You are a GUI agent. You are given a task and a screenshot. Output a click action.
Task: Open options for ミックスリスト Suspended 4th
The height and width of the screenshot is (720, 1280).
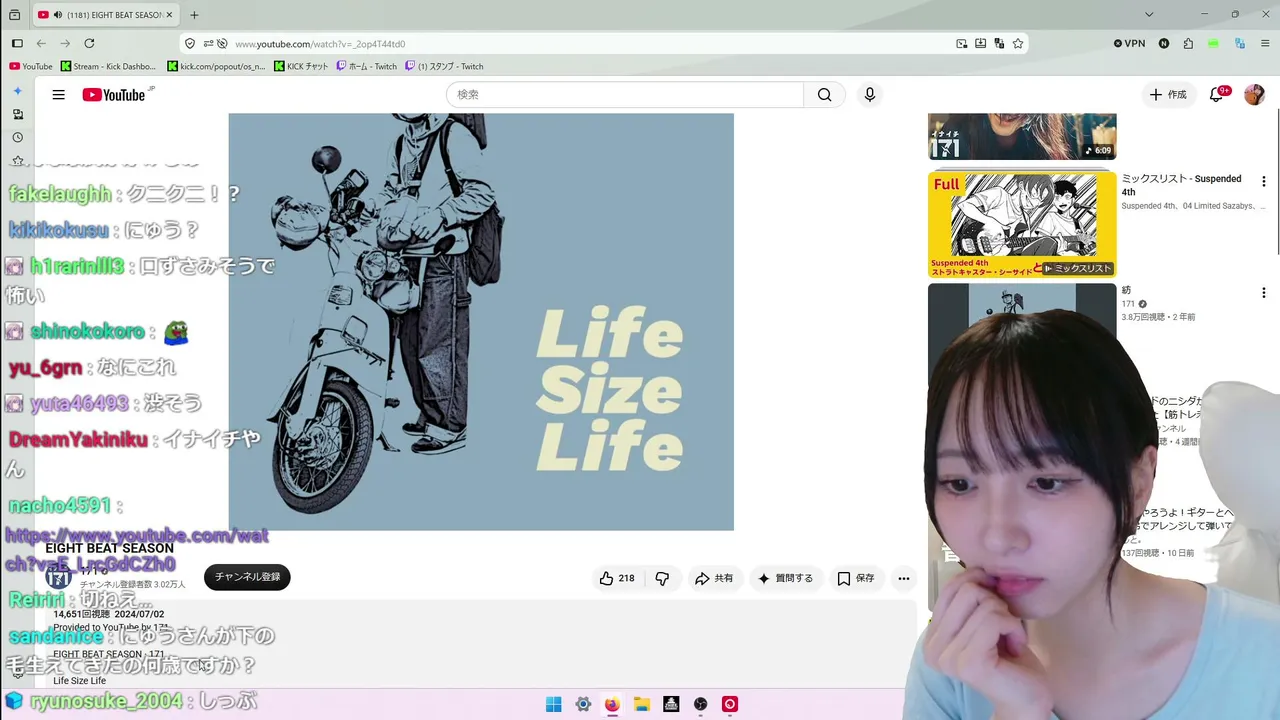pyautogui.click(x=1263, y=182)
